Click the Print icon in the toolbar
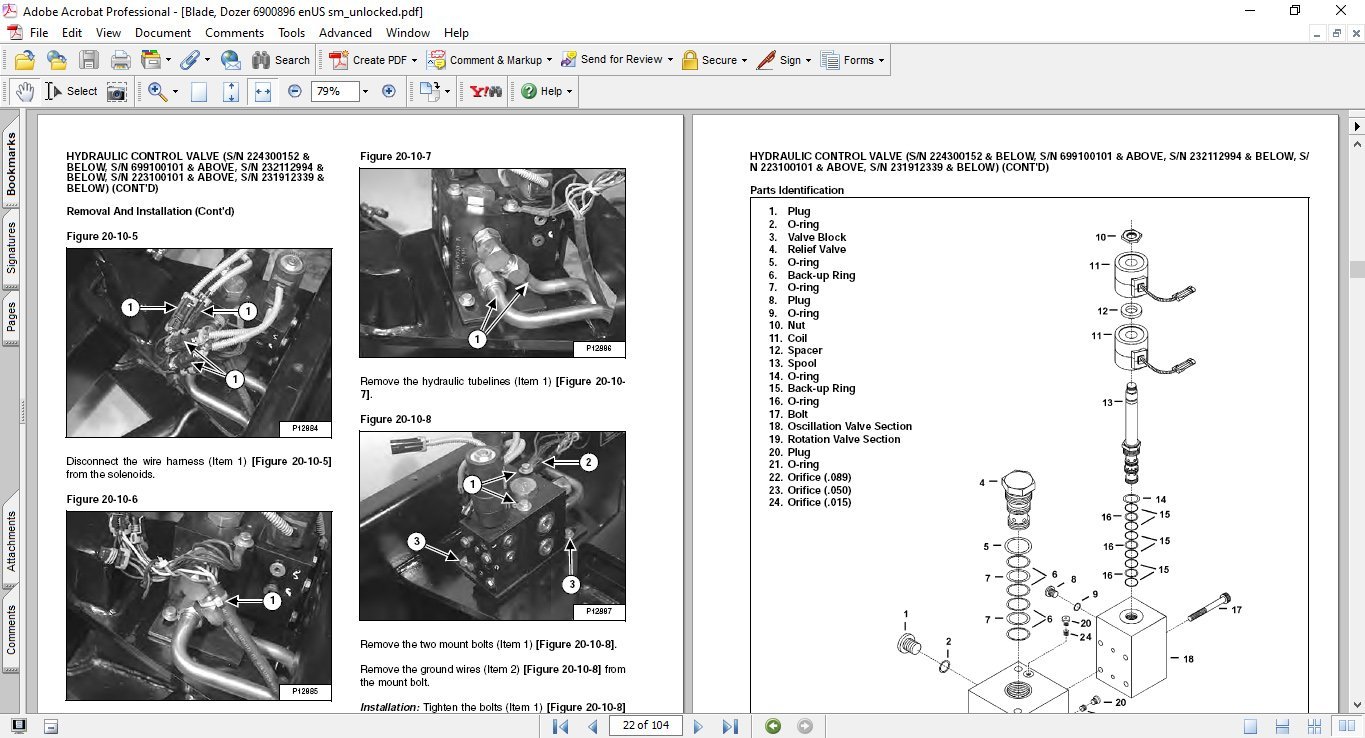This screenshot has height=738, width=1365. point(120,60)
